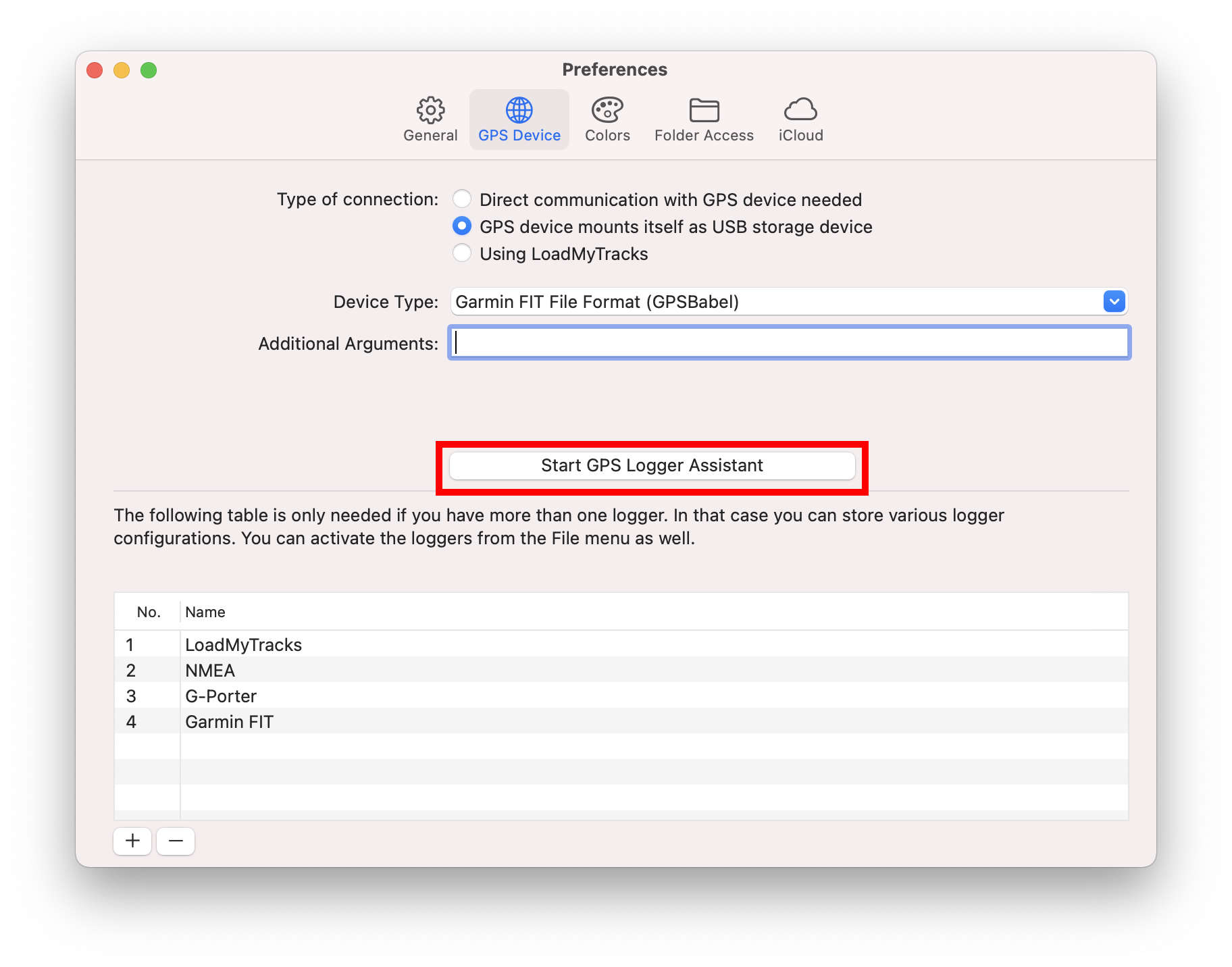Click Start GPS Logger Assistant button
Image resolution: width=1232 pixels, height=967 pixels.
click(x=652, y=466)
